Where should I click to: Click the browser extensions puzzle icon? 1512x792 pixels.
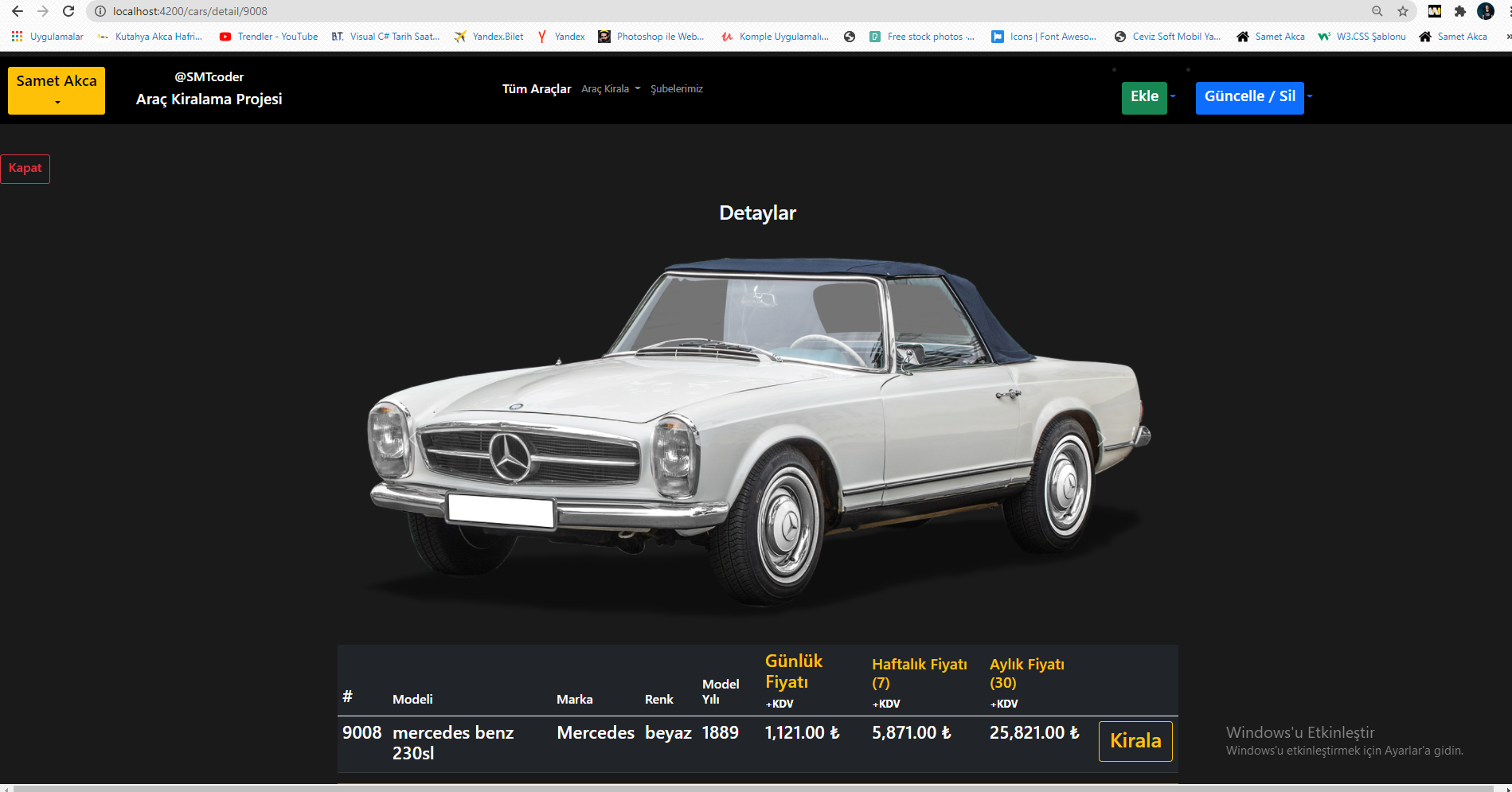point(1461,11)
